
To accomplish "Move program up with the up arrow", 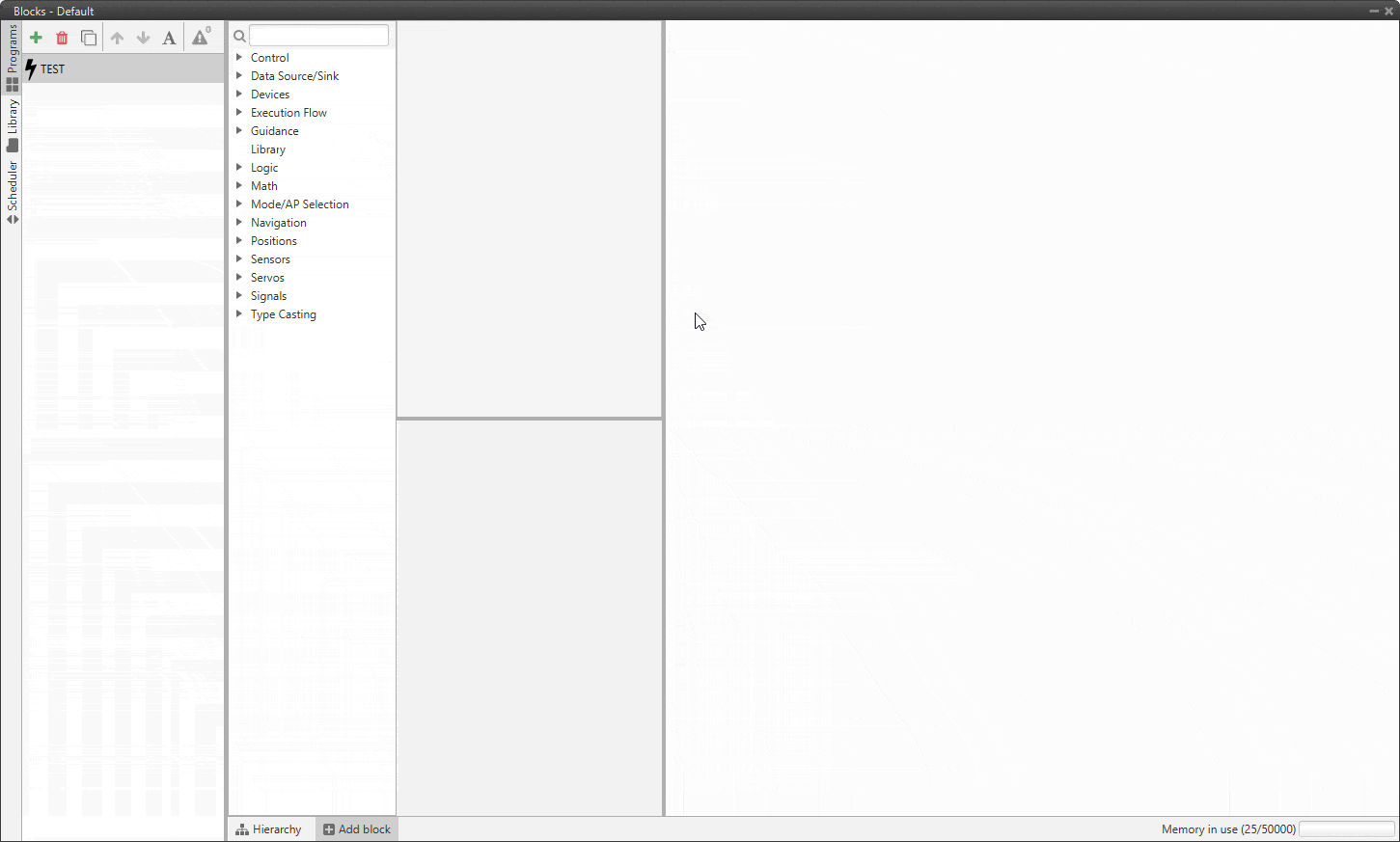I will click(117, 38).
